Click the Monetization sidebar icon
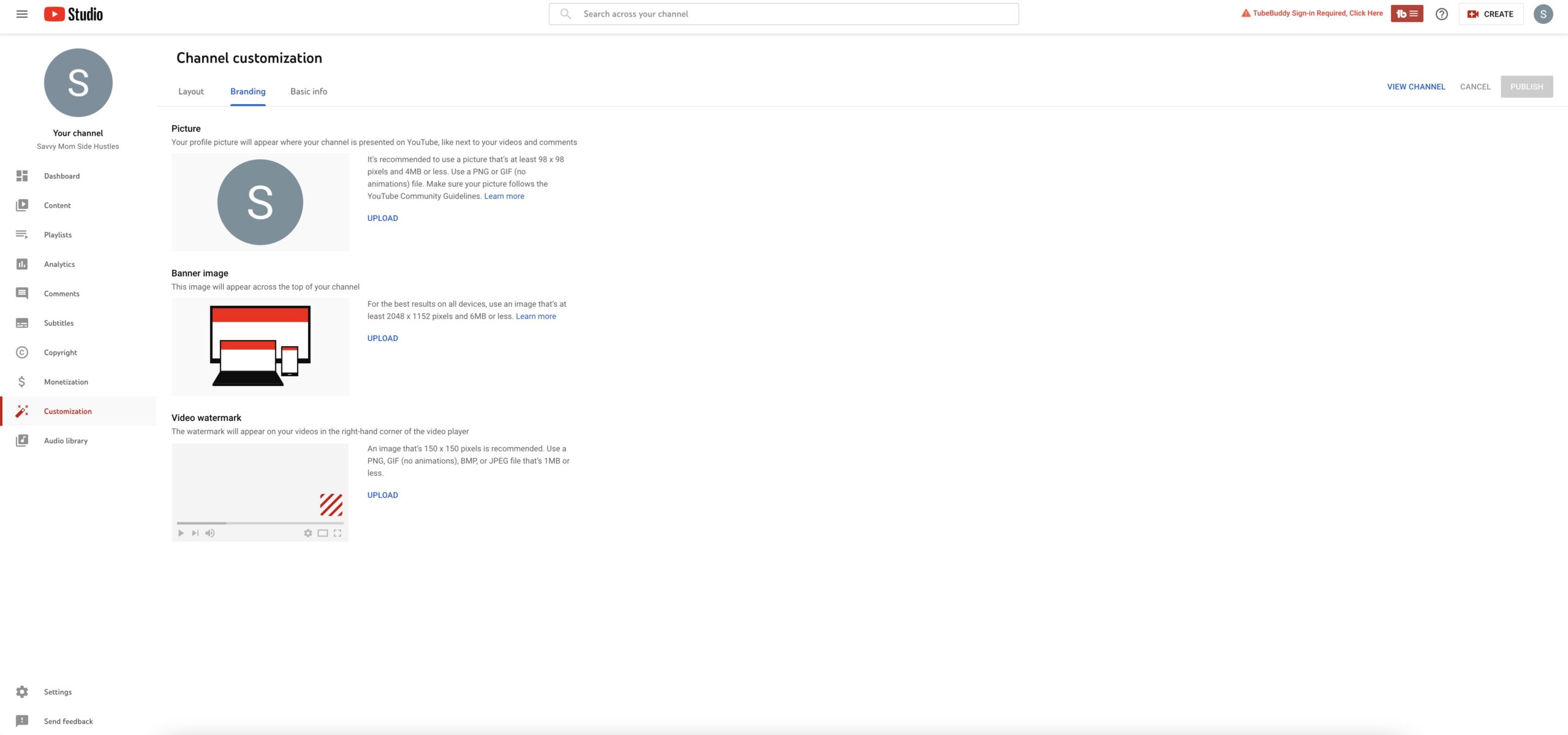This screenshot has width=1568, height=735. 21,382
